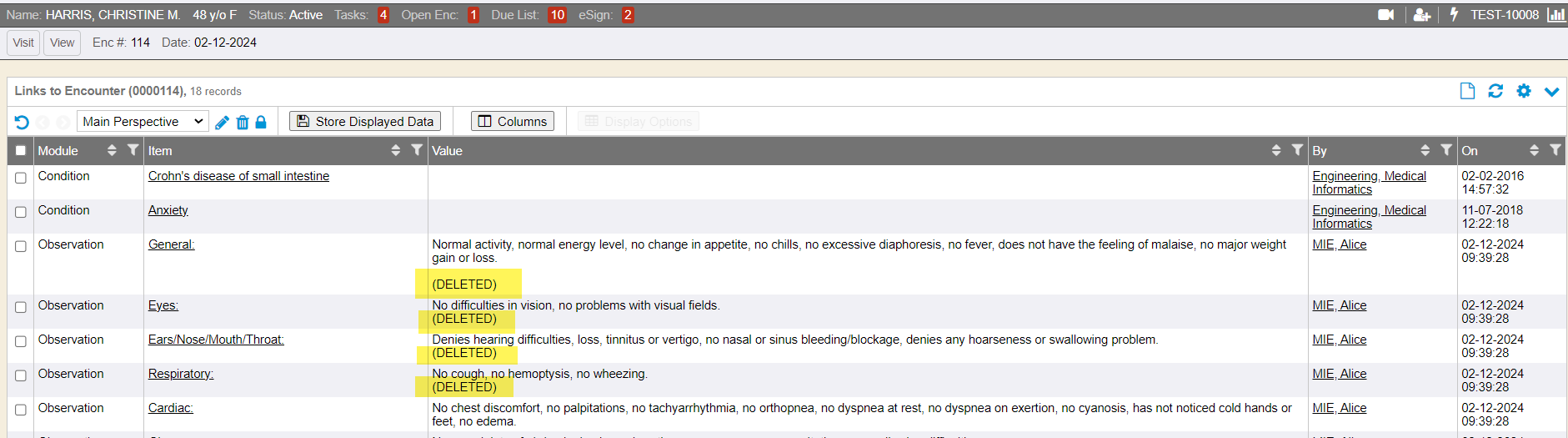Screen dimensions: 1568x438
Task: Refresh the Links to Encounter list
Action: (x=1495, y=91)
